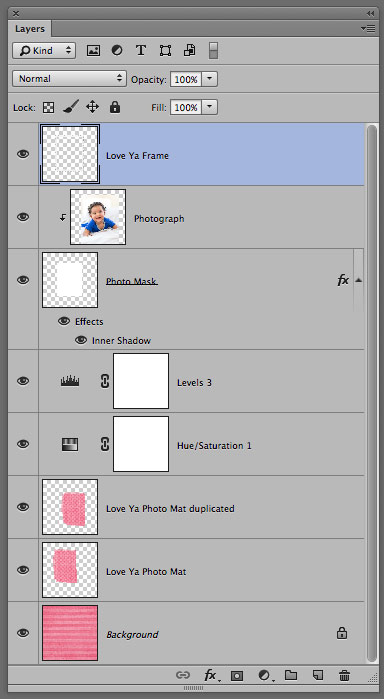The width and height of the screenshot is (384, 699).
Task: Click the Link Layers chain icon
Action: [x=183, y=675]
